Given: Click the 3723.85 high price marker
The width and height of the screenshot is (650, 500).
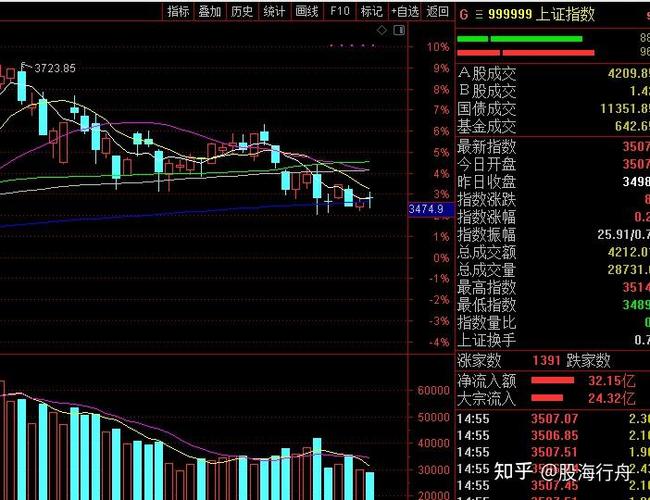Looking at the screenshot, I should point(54,68).
